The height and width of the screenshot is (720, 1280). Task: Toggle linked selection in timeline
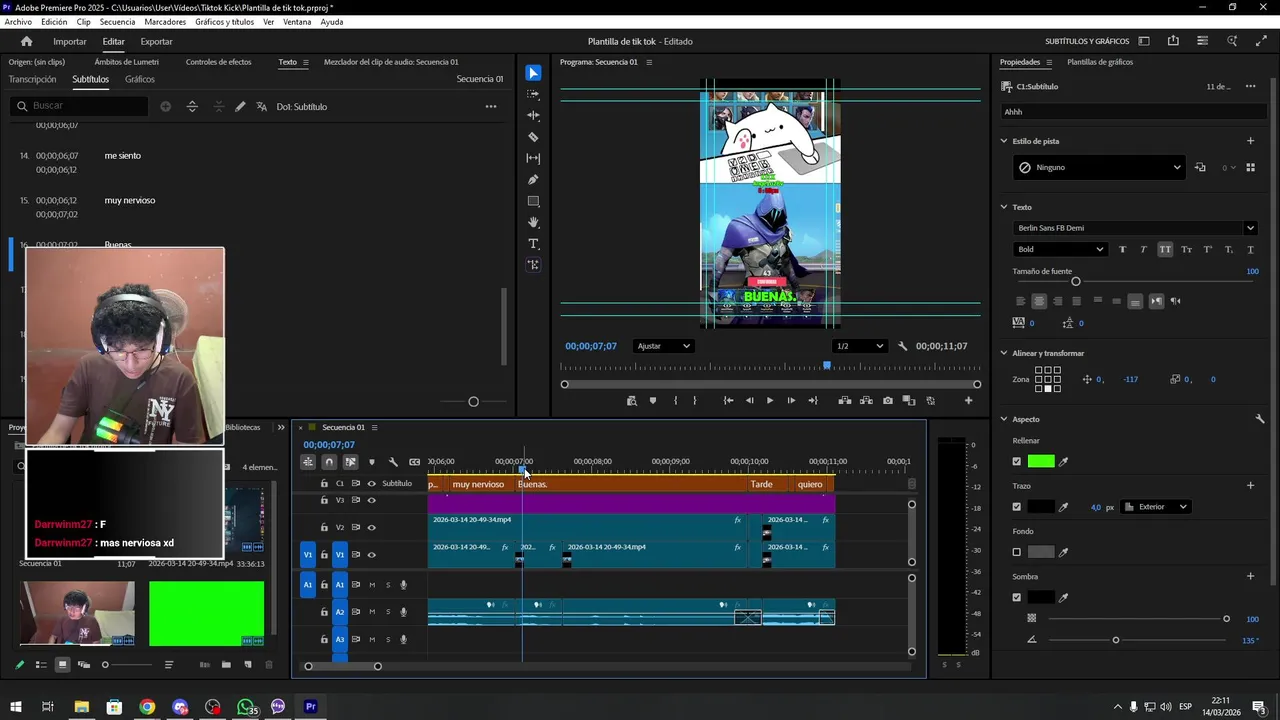click(x=350, y=462)
